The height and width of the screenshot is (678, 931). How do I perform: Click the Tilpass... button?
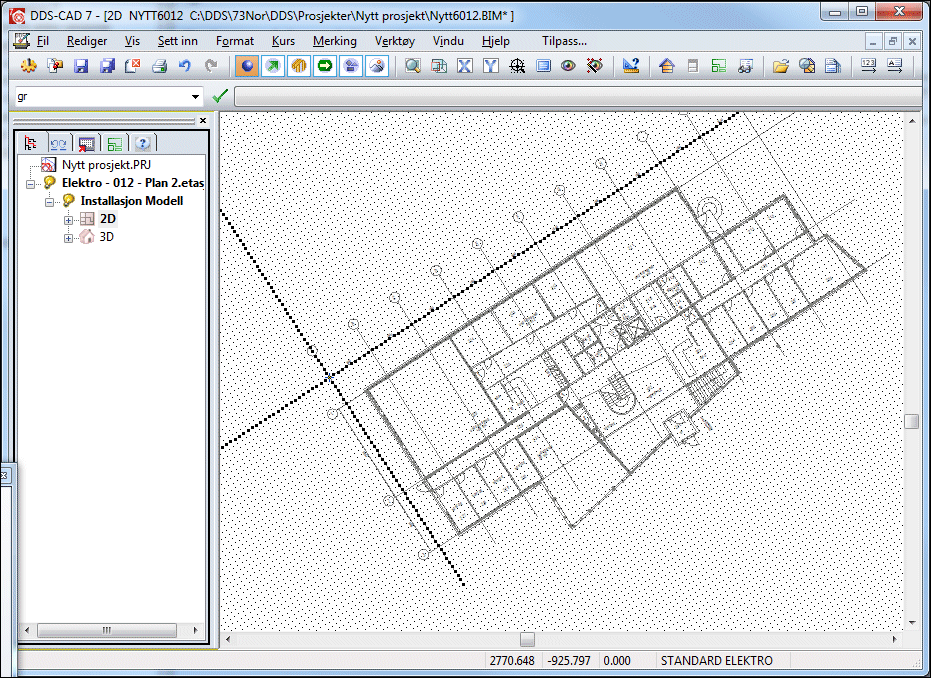[564, 41]
